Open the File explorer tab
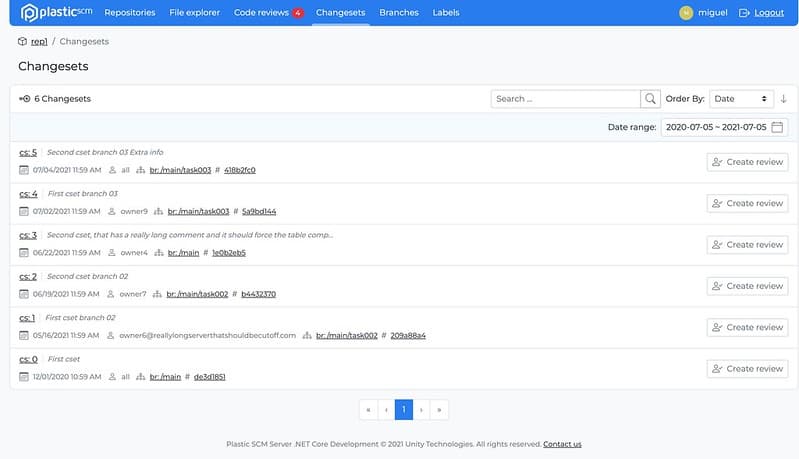The height and width of the screenshot is (459, 799). [194, 13]
